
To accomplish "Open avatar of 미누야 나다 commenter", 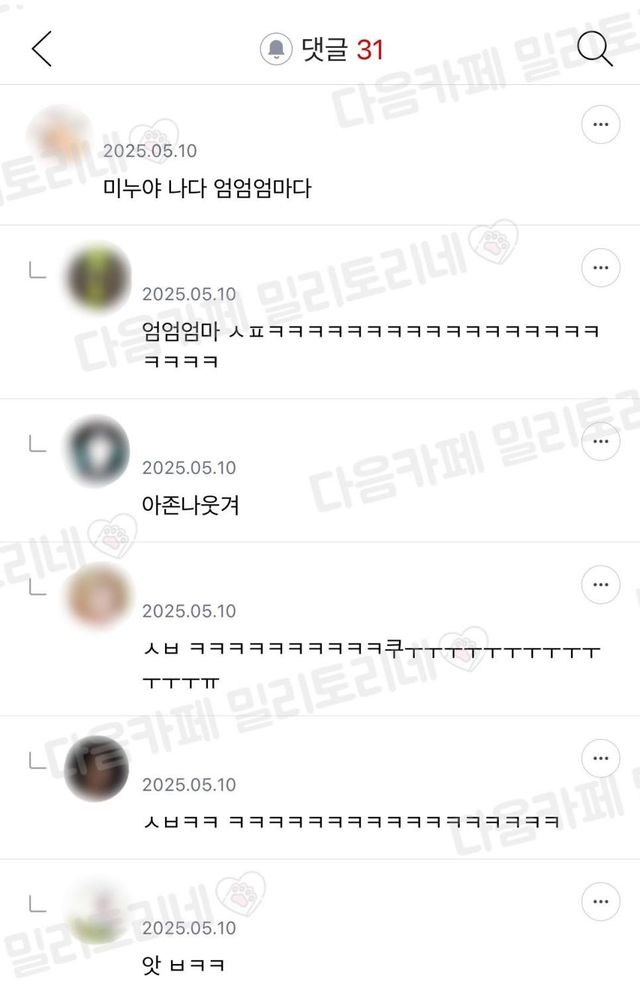I will coord(59,136).
